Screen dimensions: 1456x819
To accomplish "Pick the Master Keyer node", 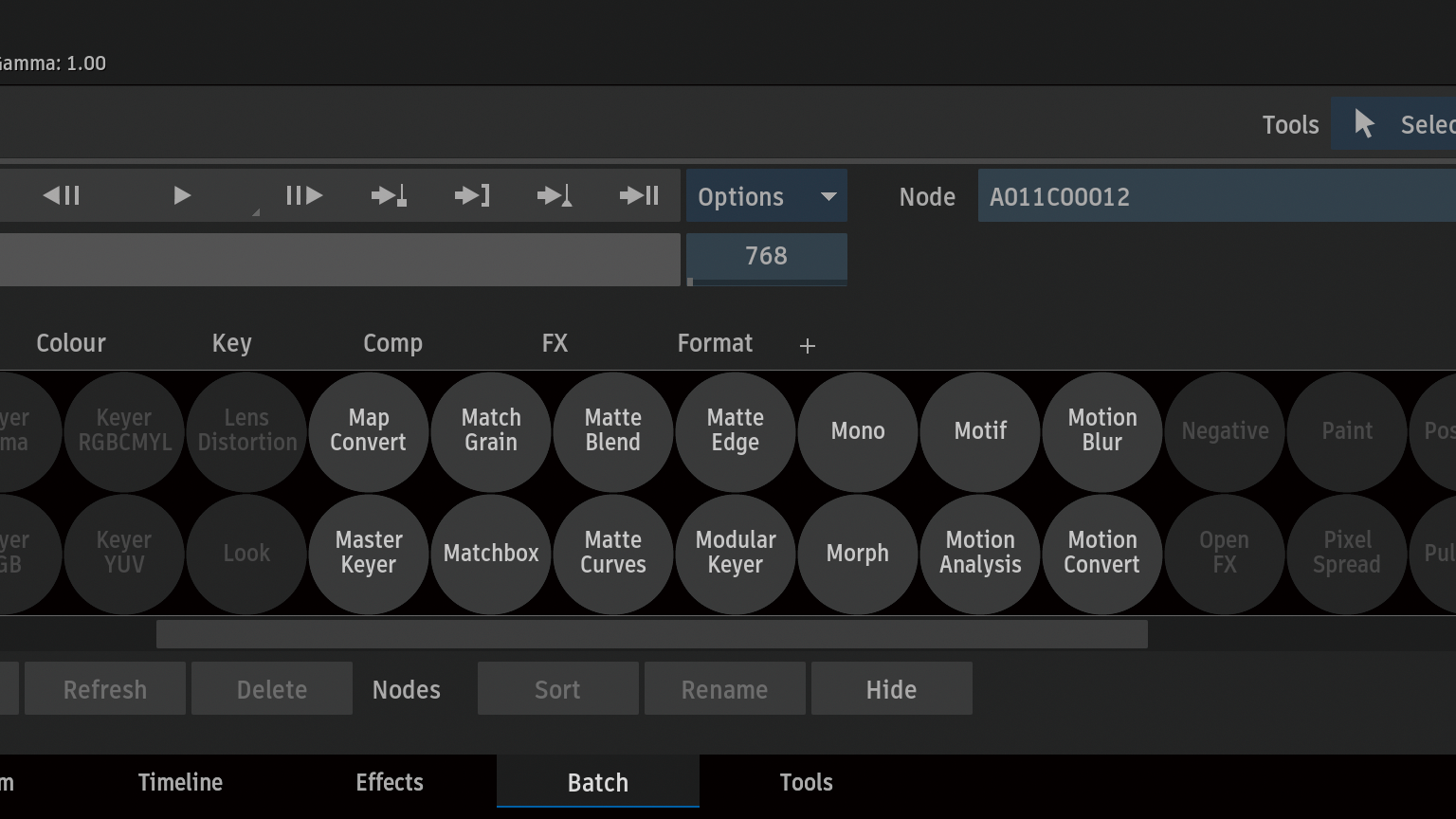I will pyautogui.click(x=369, y=554).
